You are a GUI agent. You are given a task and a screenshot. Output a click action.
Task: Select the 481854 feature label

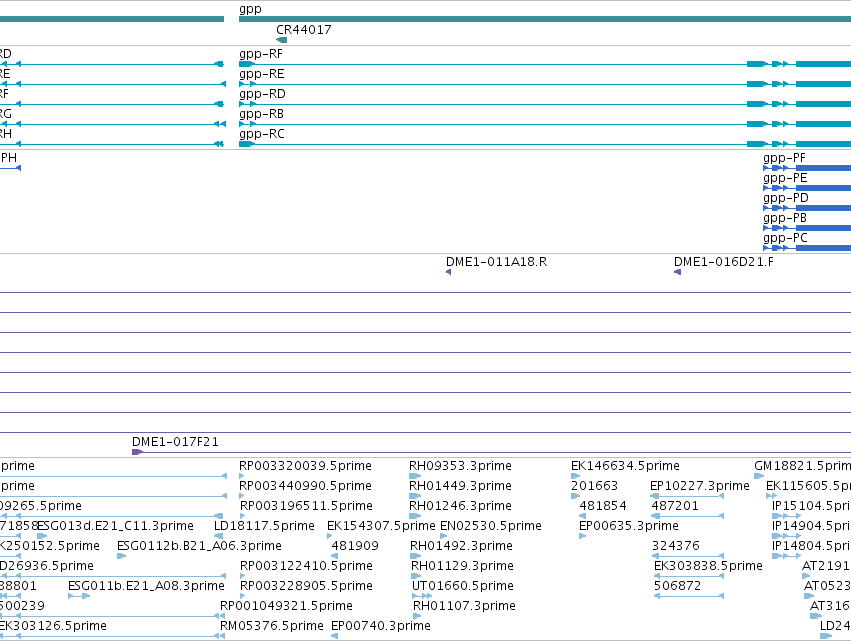(603, 506)
